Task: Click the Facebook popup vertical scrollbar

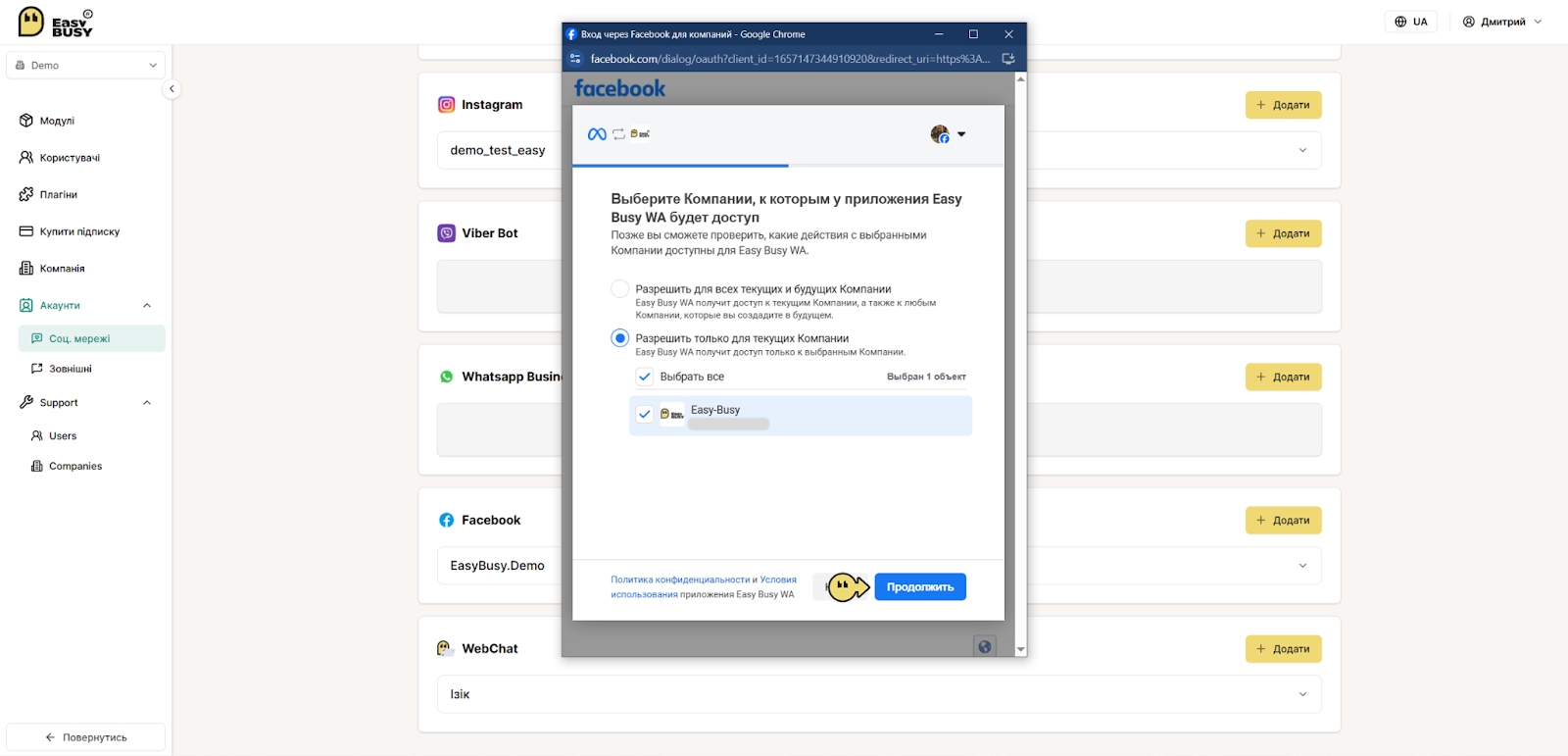Action: coord(1020,363)
